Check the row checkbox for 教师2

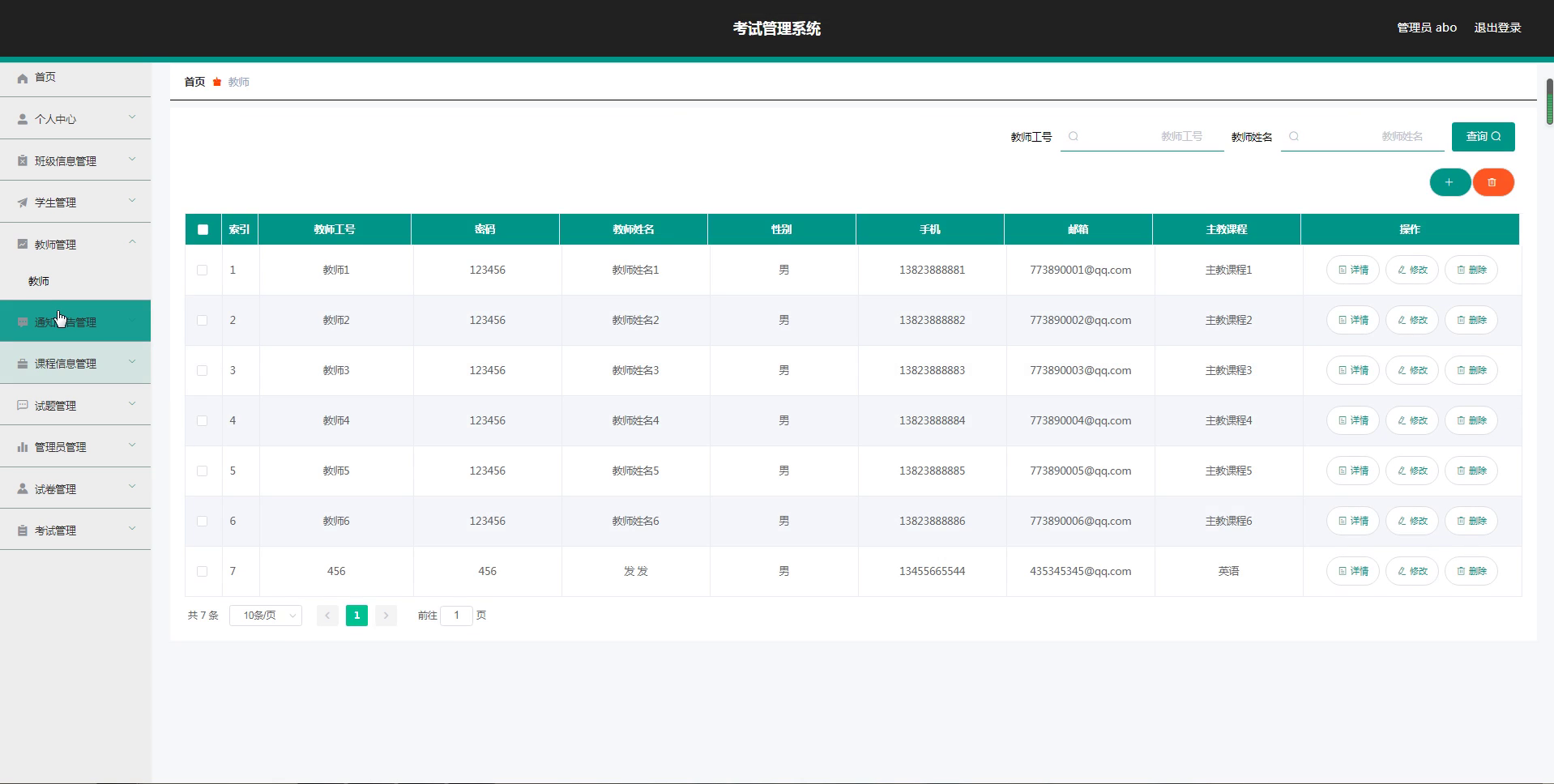click(x=203, y=320)
